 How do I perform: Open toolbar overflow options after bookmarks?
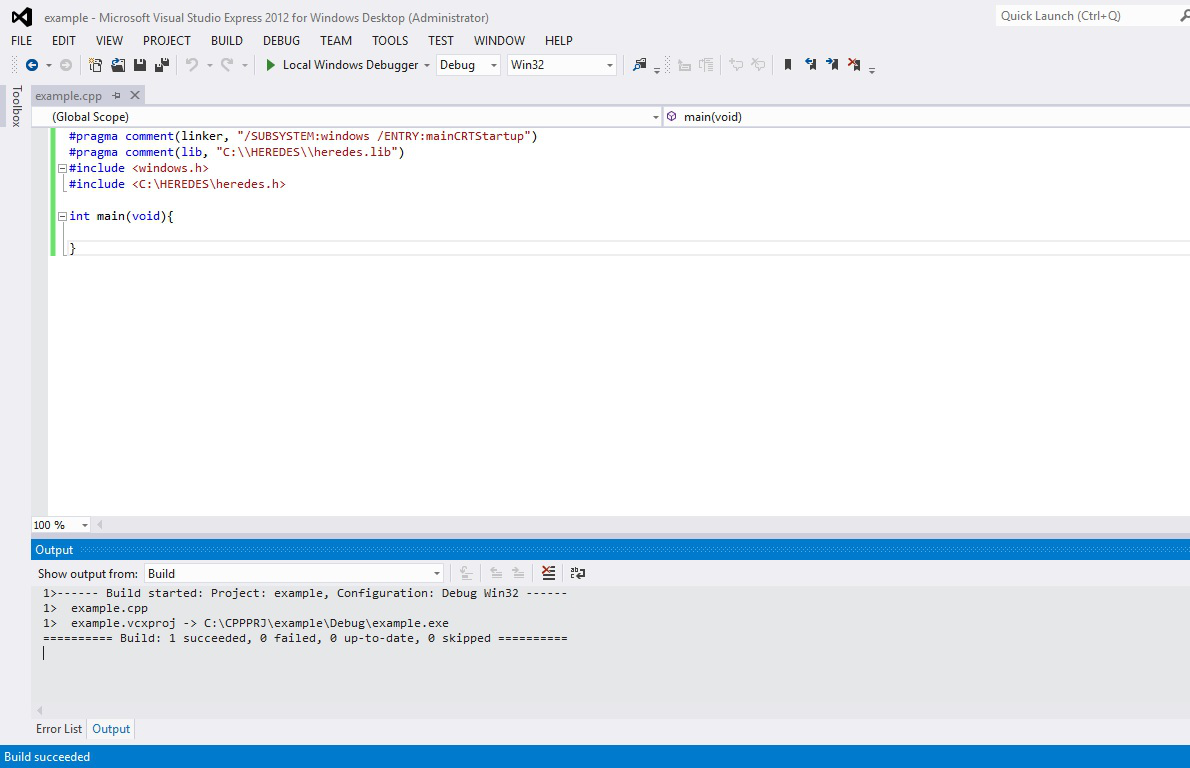[872, 70]
